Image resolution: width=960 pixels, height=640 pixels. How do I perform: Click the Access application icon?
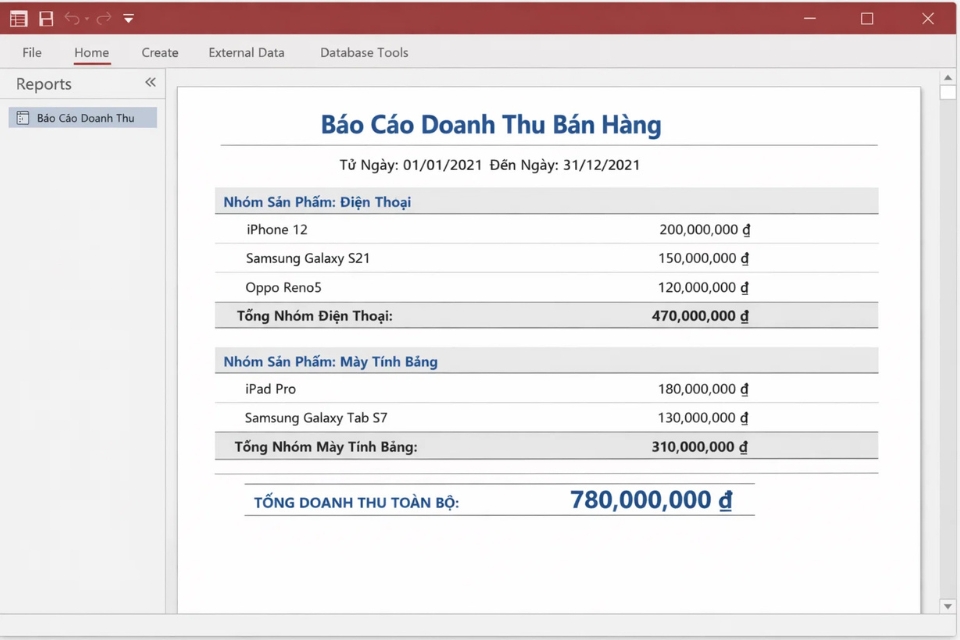tap(20, 17)
